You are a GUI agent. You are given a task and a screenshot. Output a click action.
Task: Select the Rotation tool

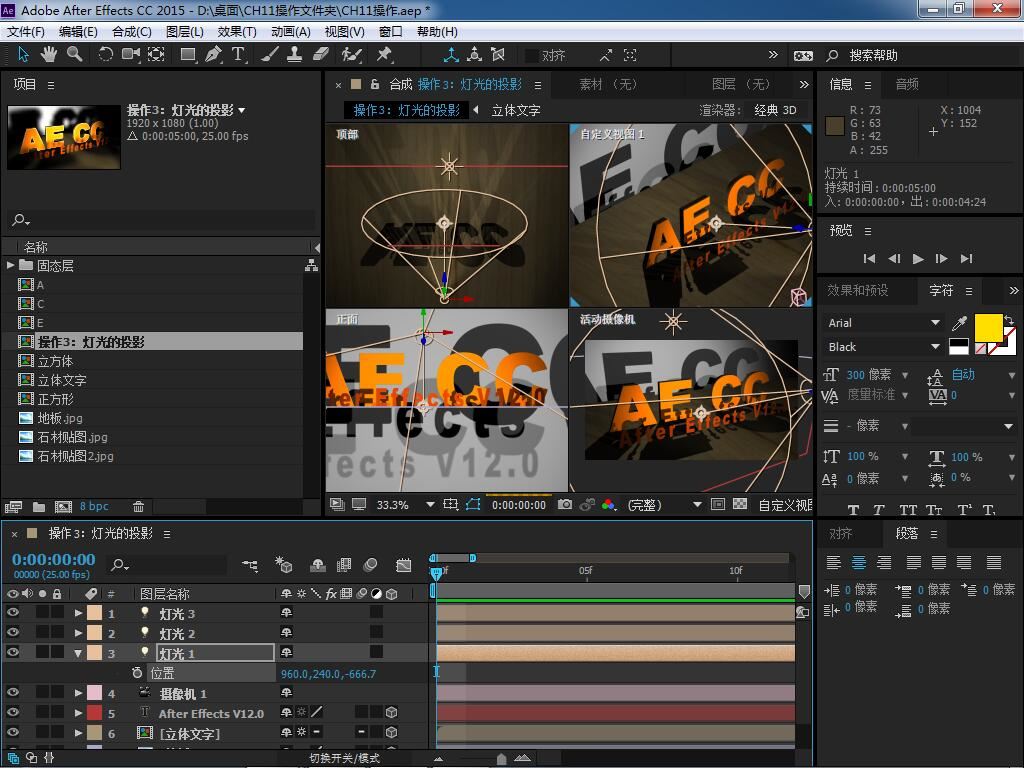click(x=105, y=55)
